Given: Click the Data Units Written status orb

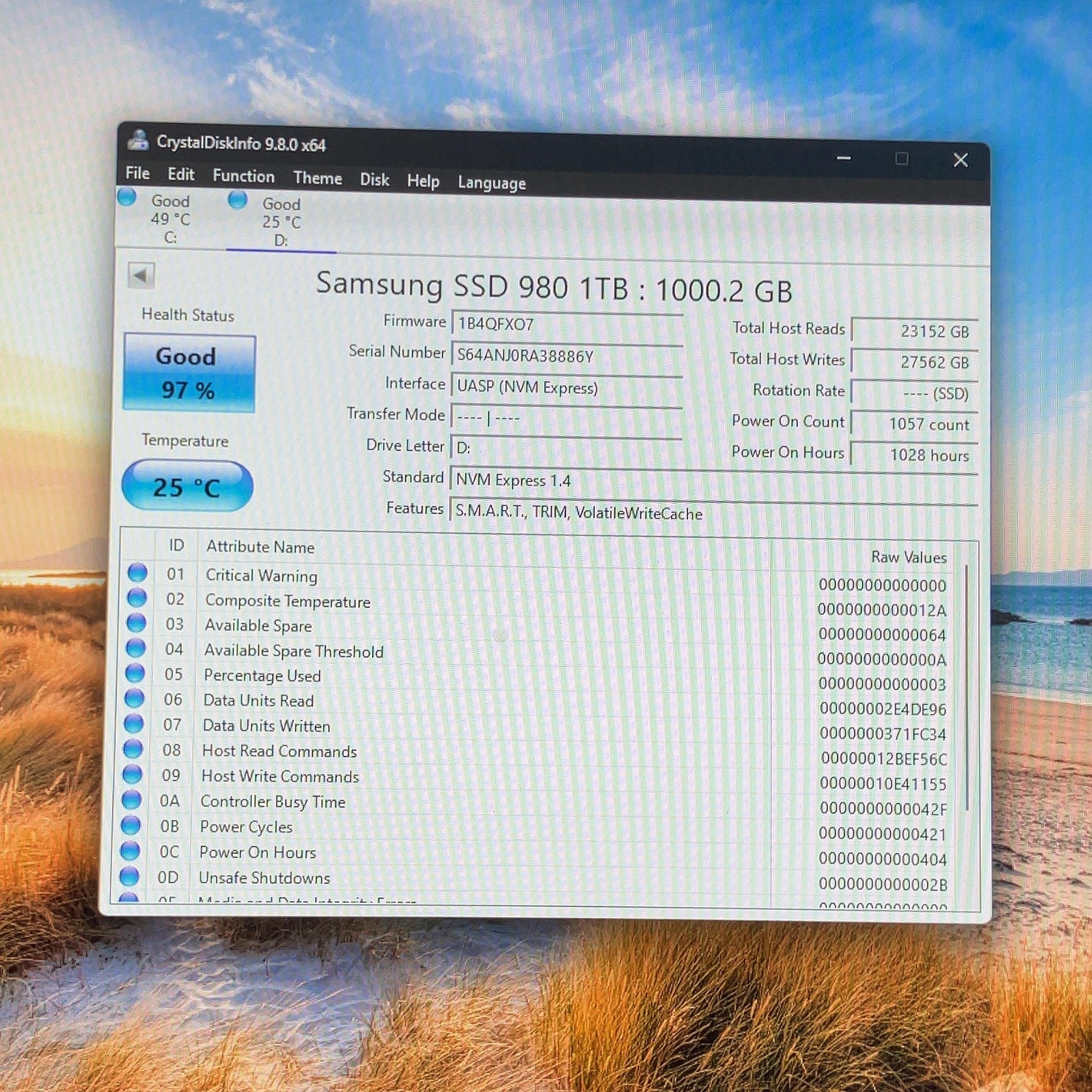Looking at the screenshot, I should point(133,724).
